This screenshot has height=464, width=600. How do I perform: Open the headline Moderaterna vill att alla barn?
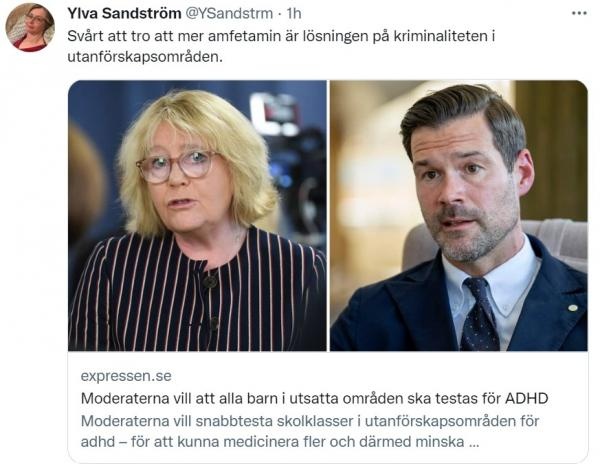(x=315, y=398)
